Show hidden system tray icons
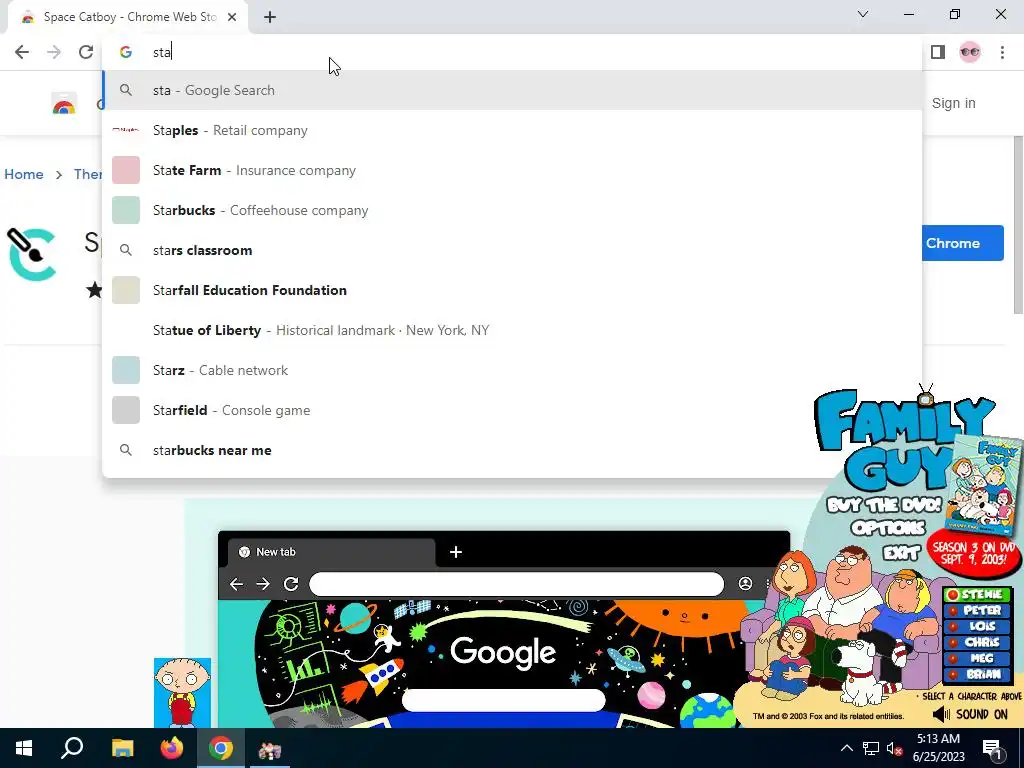The image size is (1024, 768). pyautogui.click(x=846, y=748)
